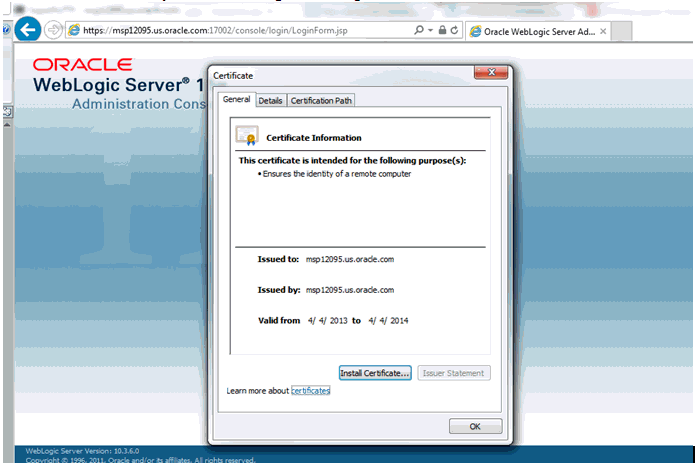Click the Install Certificate... button
Image resolution: width=698 pixels, height=467 pixels.
coord(375,373)
